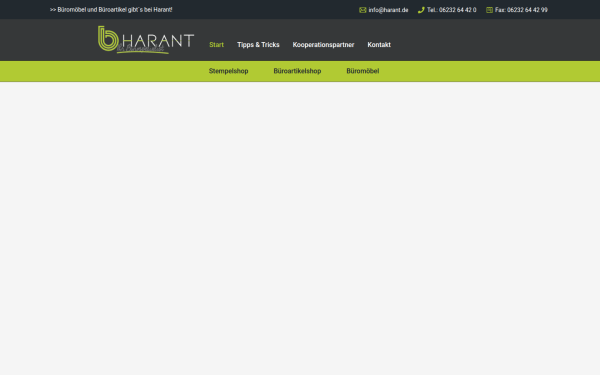Click the info@harant.de email link

click(x=388, y=10)
